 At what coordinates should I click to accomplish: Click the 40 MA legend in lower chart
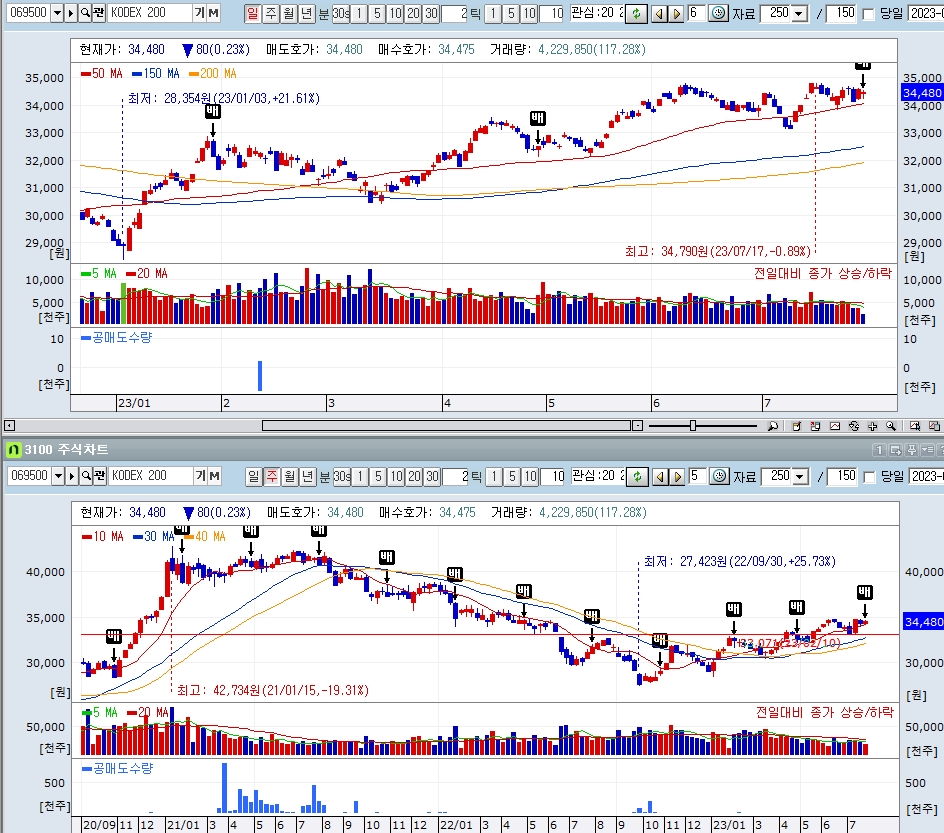point(205,536)
